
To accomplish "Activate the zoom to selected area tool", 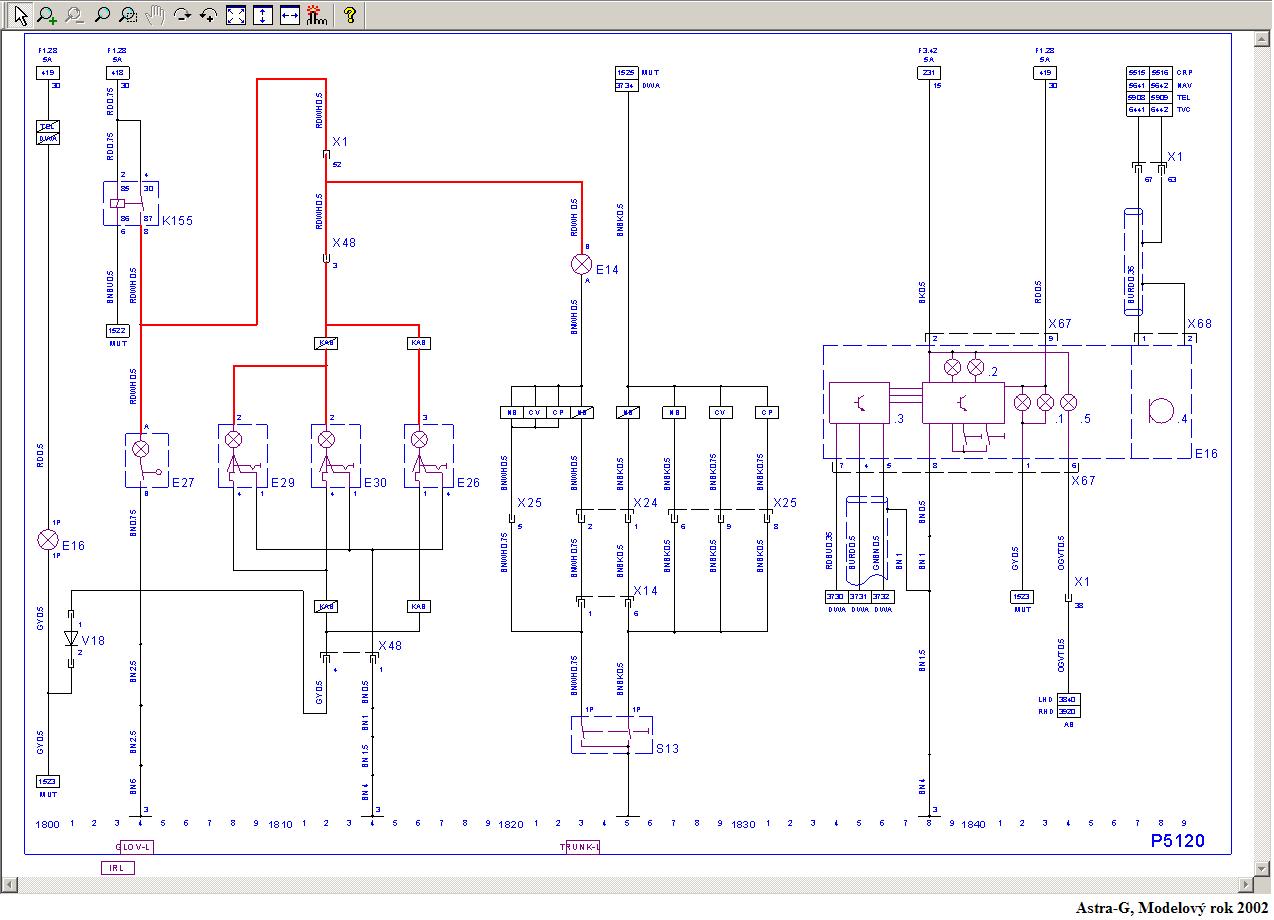I will point(128,15).
